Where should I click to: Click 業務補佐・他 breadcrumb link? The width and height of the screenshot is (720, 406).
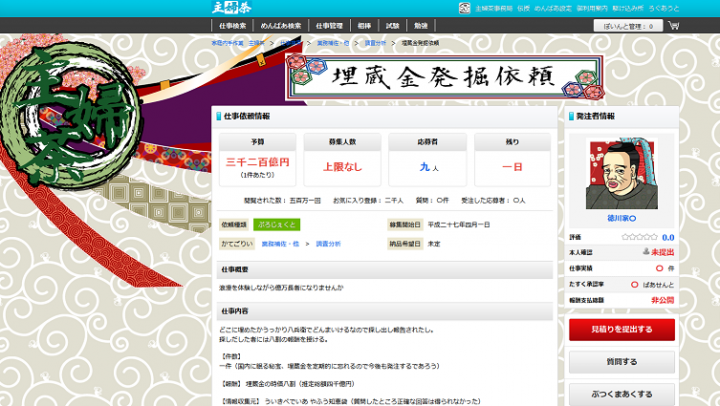tap(333, 43)
